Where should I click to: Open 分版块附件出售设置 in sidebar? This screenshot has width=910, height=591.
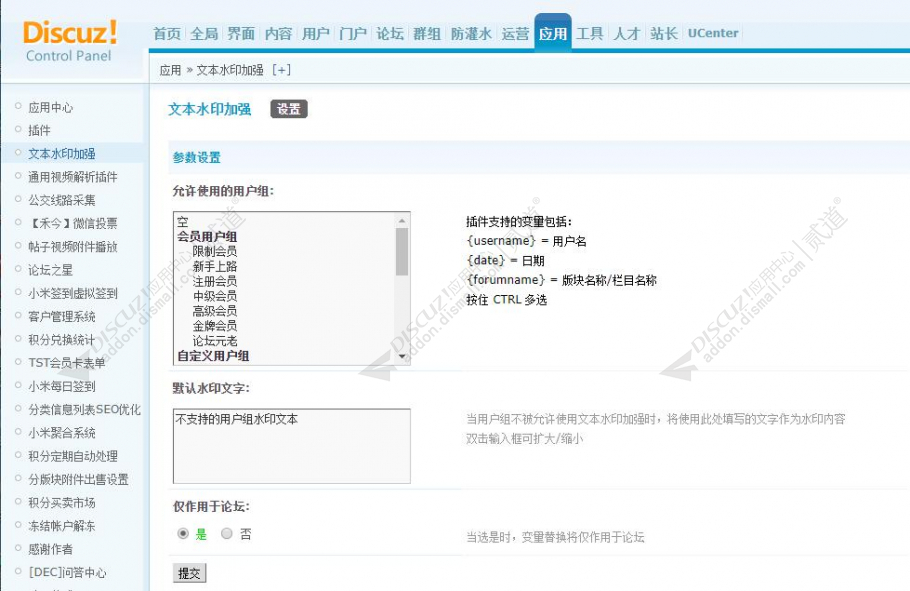[x=78, y=479]
